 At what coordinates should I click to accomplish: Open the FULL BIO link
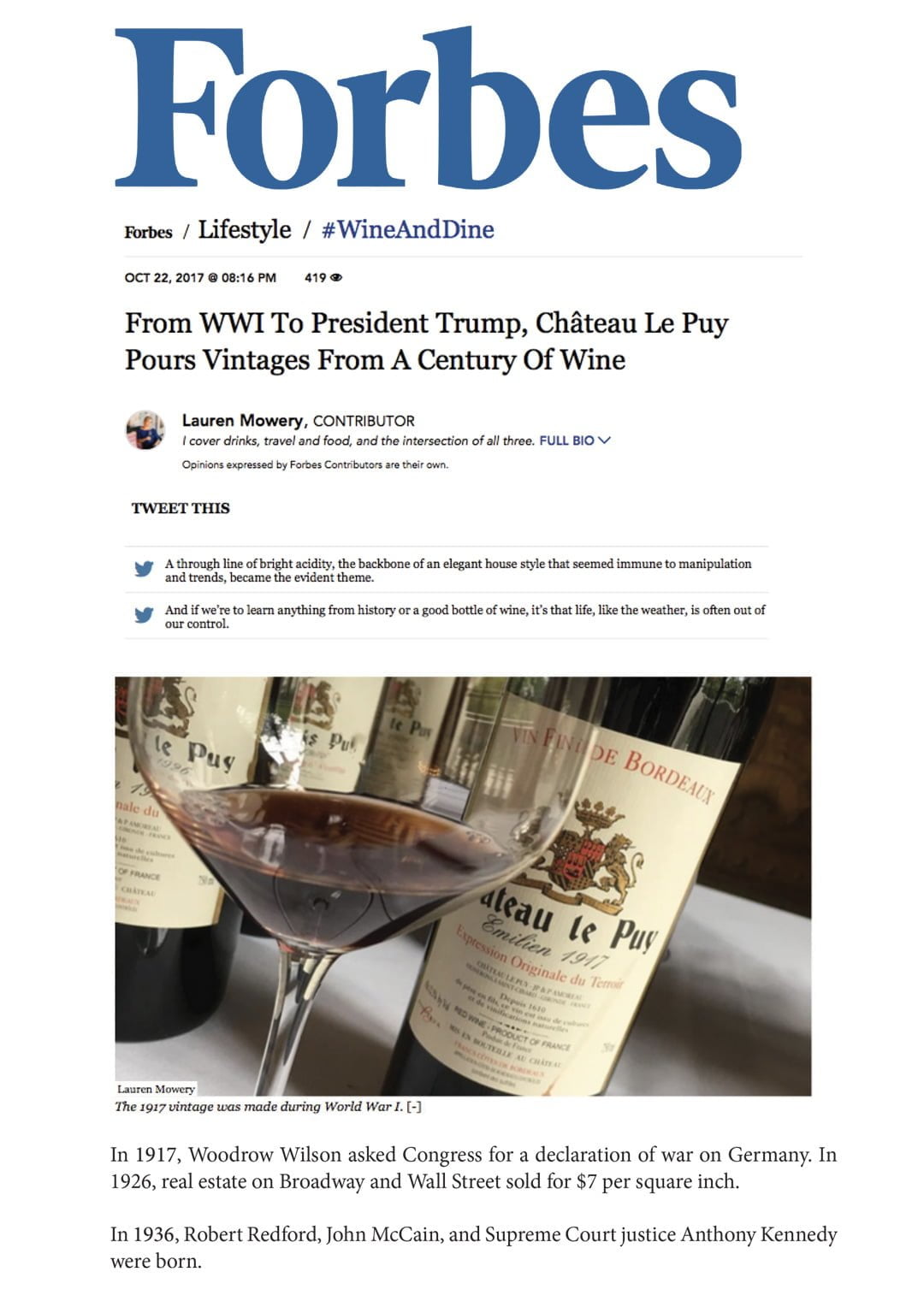point(566,441)
